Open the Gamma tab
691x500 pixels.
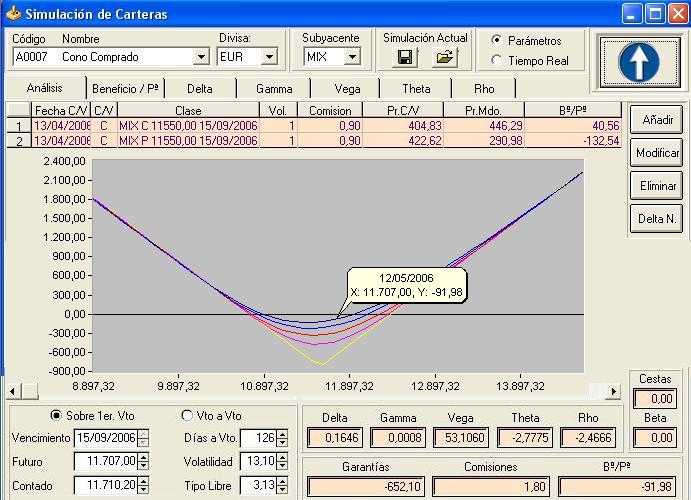coord(274,89)
